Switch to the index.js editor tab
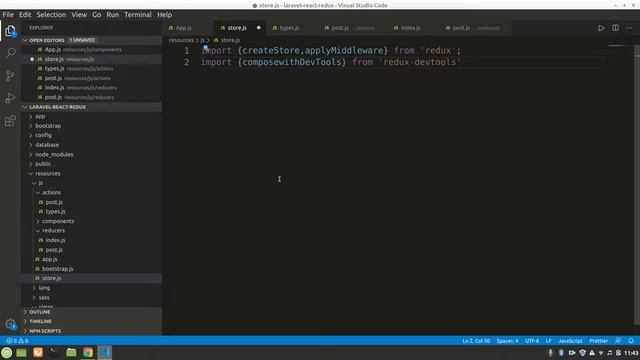 [x=413, y=28]
